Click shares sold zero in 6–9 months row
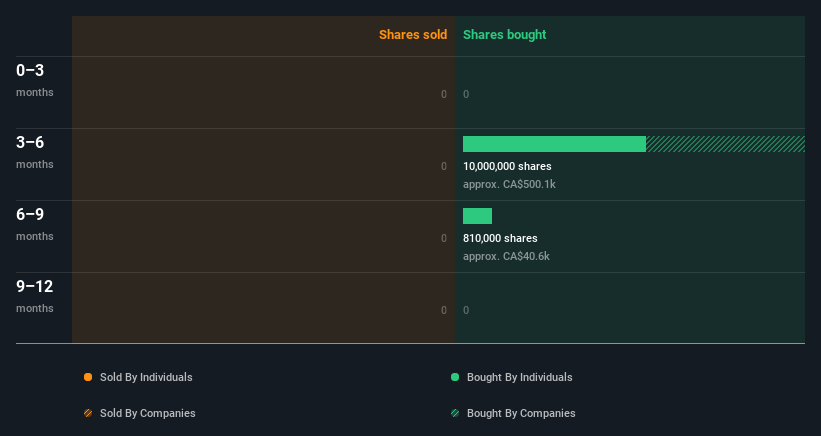Screen dimensions: 821x436 tap(444, 238)
